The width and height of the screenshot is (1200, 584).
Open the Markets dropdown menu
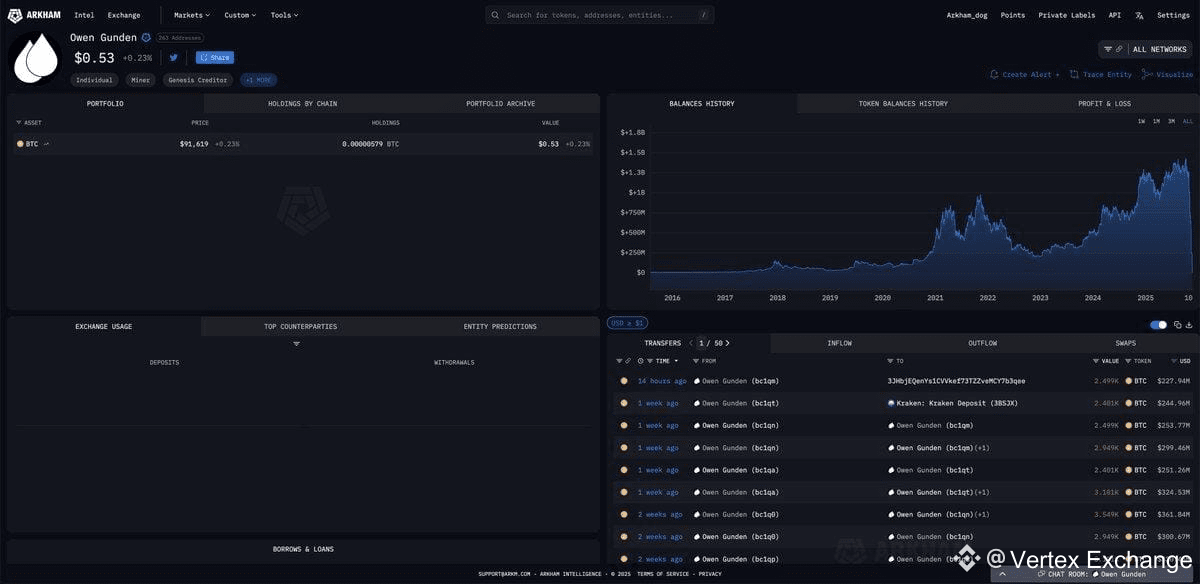tap(190, 15)
